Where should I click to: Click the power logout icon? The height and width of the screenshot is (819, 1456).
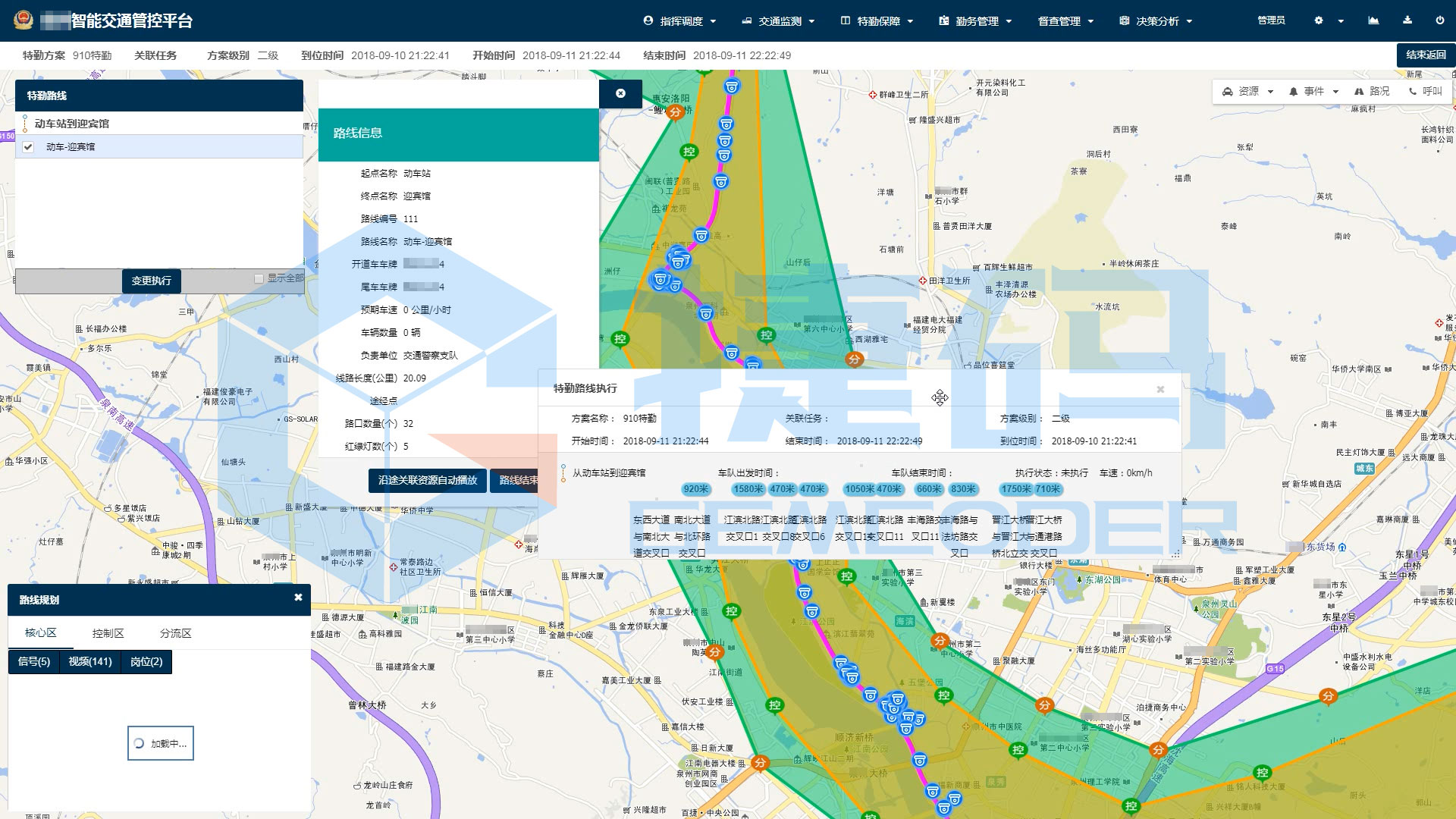click(1440, 20)
